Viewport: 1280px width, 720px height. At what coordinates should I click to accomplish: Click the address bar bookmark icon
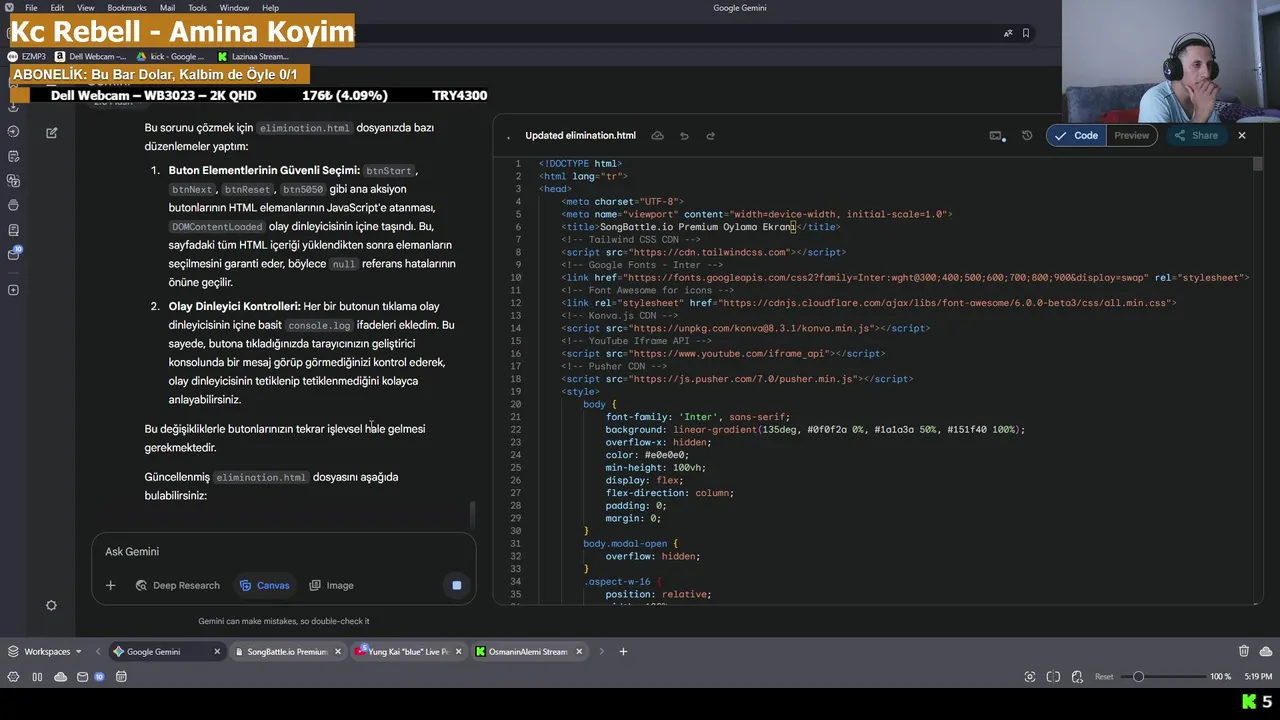point(1026,33)
